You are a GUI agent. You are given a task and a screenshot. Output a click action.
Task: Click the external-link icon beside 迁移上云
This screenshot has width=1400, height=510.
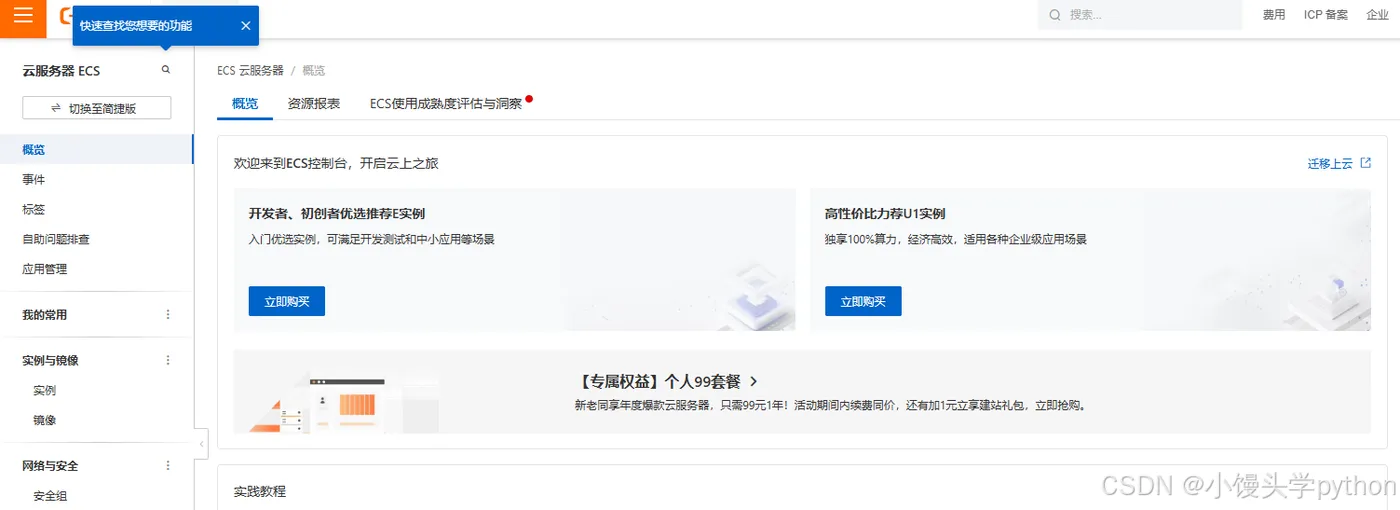(1366, 163)
